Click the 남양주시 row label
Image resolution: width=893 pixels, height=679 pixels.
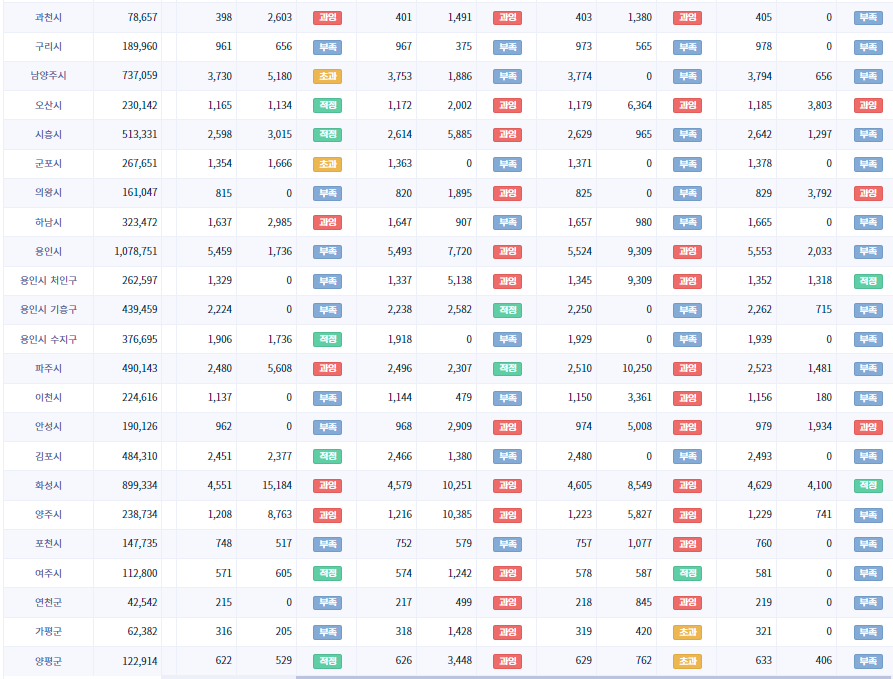[x=48, y=76]
